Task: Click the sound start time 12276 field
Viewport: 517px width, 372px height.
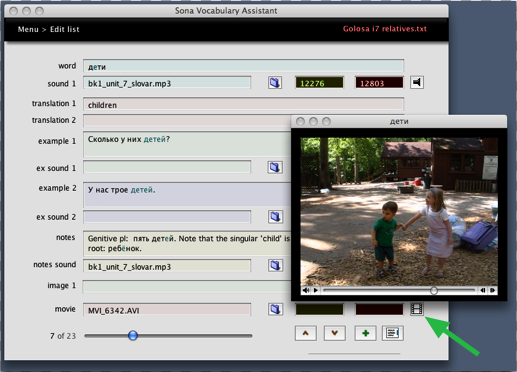Action: (319, 83)
